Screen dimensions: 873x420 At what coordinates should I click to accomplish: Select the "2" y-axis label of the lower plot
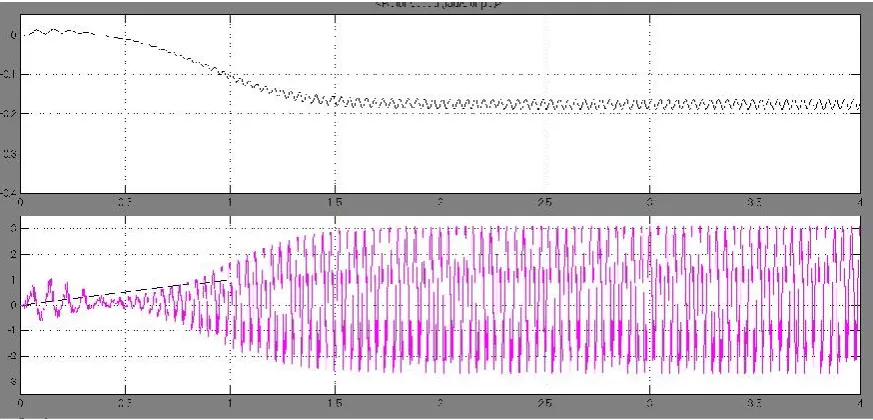(14, 254)
